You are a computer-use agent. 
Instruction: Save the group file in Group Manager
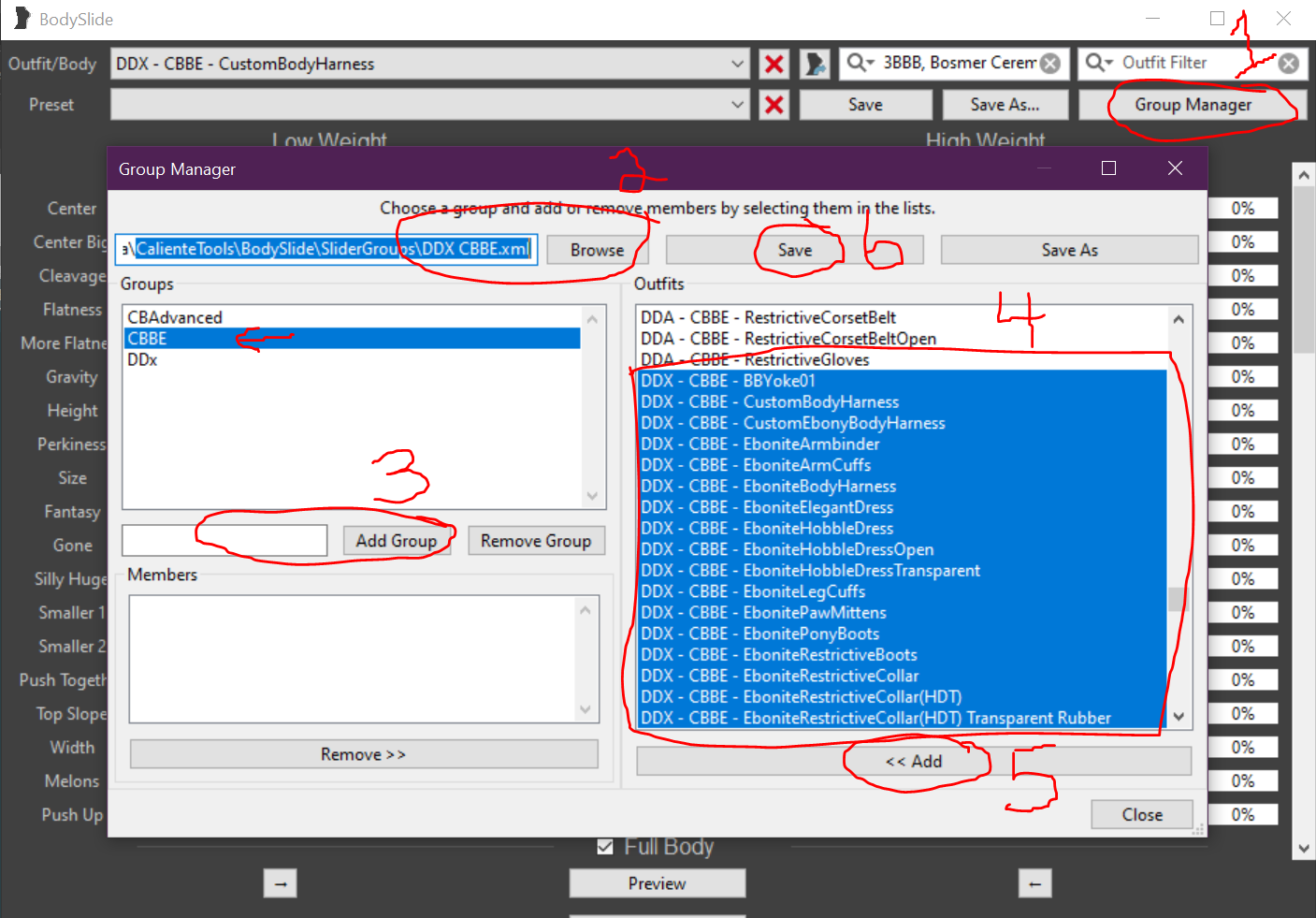click(795, 250)
